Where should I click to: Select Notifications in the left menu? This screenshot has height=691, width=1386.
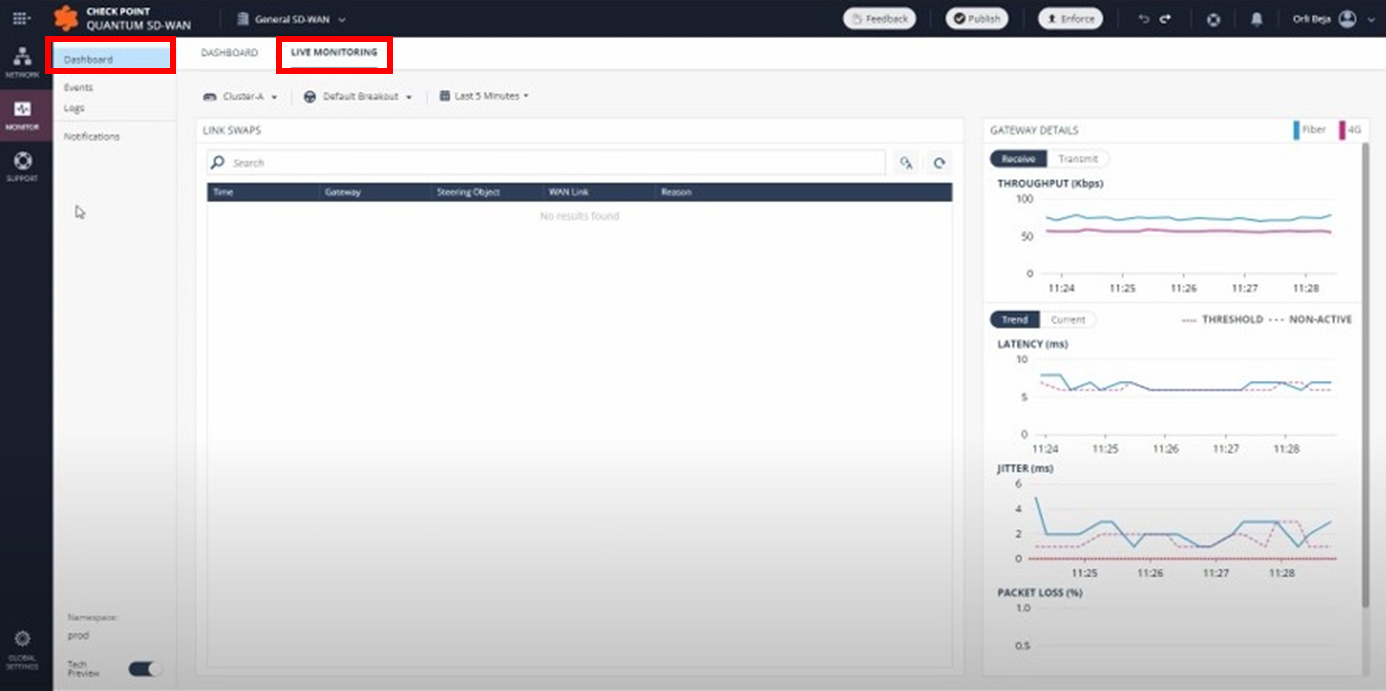pos(92,136)
